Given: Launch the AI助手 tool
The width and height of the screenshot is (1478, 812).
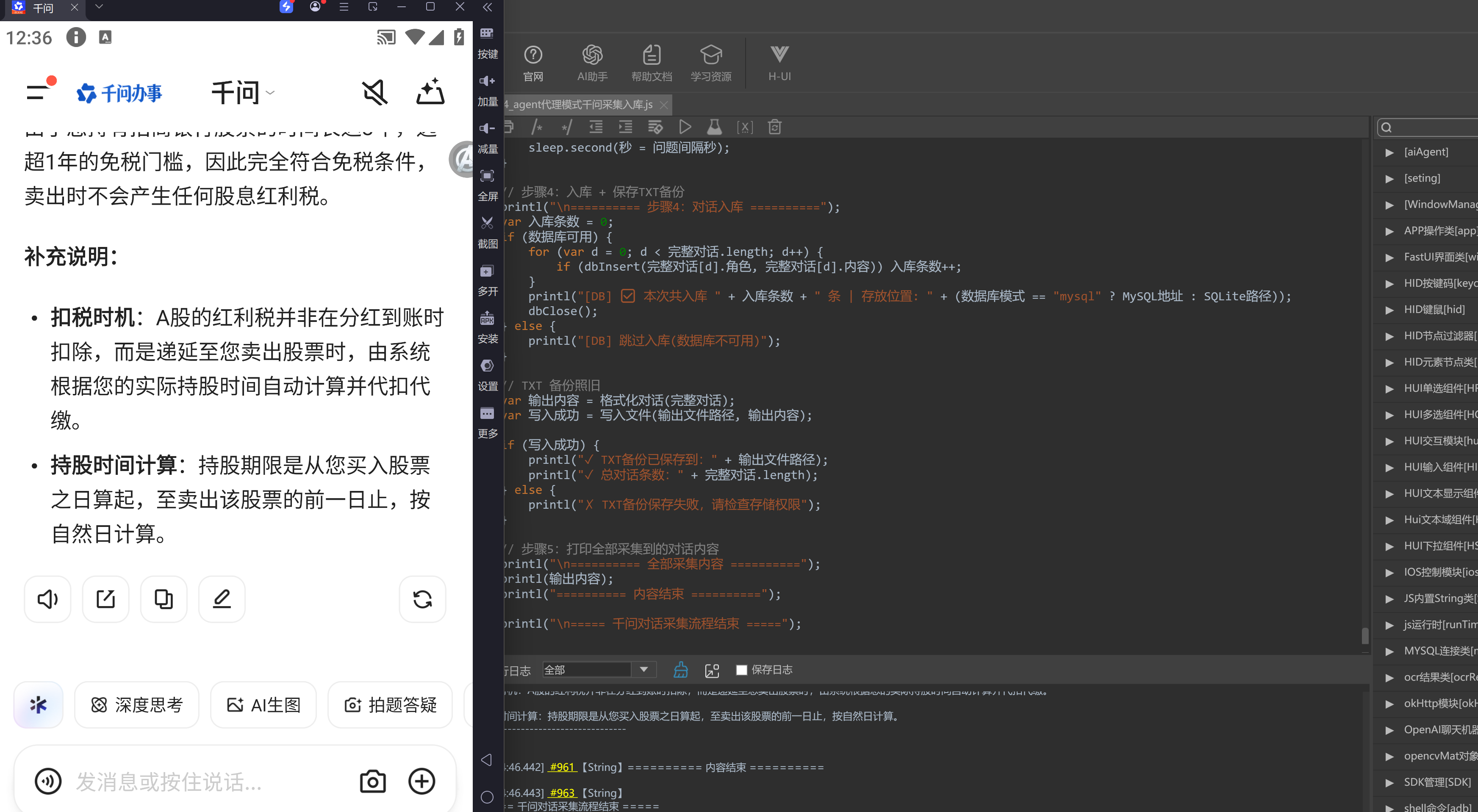Looking at the screenshot, I should [x=592, y=63].
